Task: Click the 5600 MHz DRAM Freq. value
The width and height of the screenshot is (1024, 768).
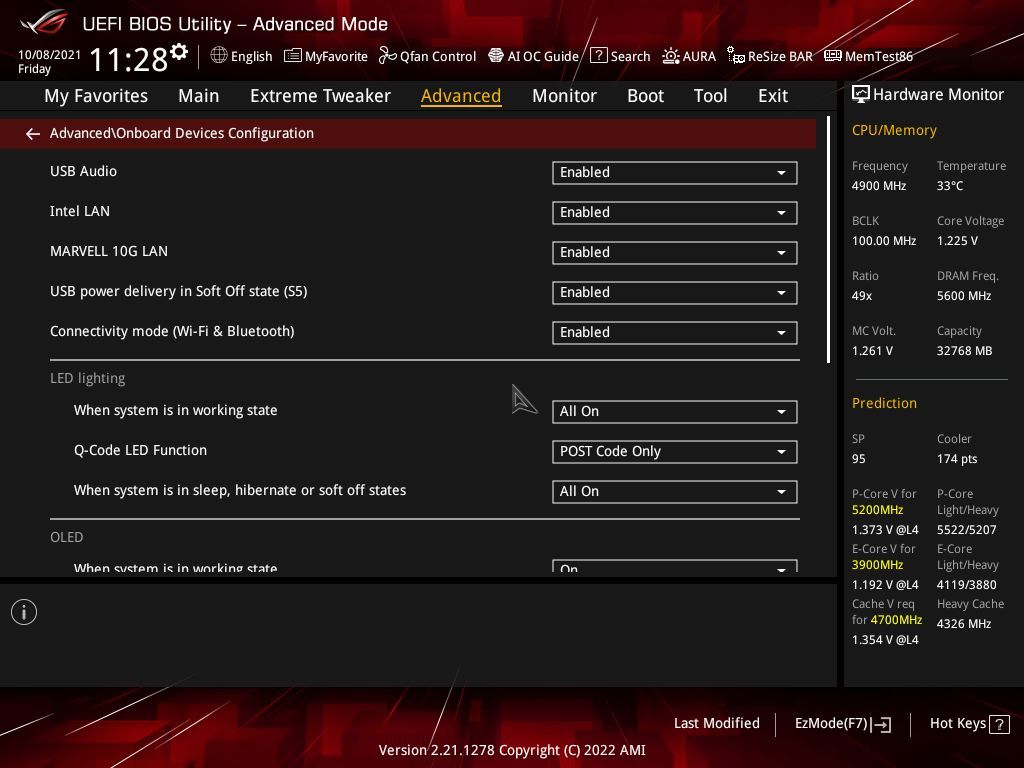Action: point(964,296)
